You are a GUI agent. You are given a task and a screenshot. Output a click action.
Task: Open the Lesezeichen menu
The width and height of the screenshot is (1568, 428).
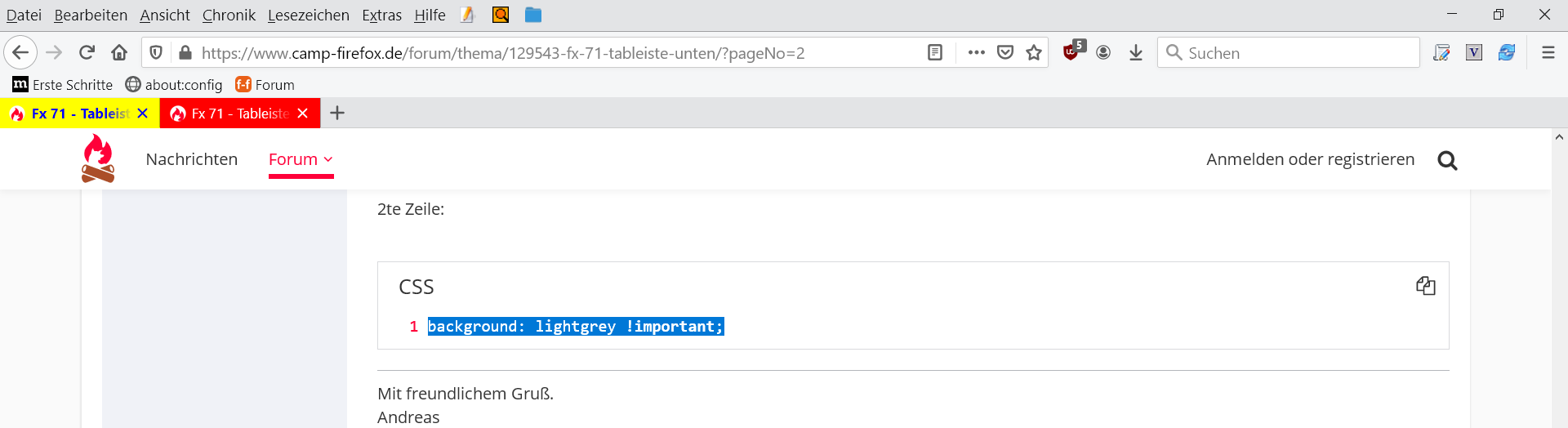308,15
